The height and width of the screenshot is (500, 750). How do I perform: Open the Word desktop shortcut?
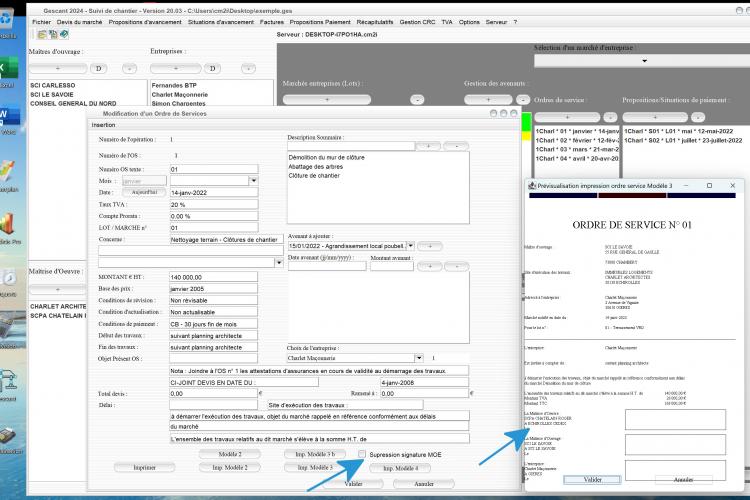pyautogui.click(x=9, y=118)
